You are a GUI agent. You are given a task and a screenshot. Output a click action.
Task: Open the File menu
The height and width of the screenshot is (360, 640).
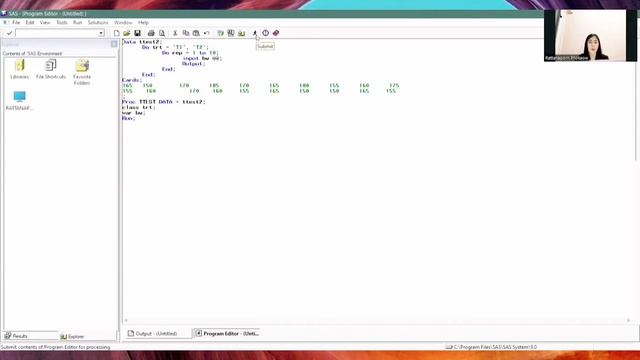16,22
